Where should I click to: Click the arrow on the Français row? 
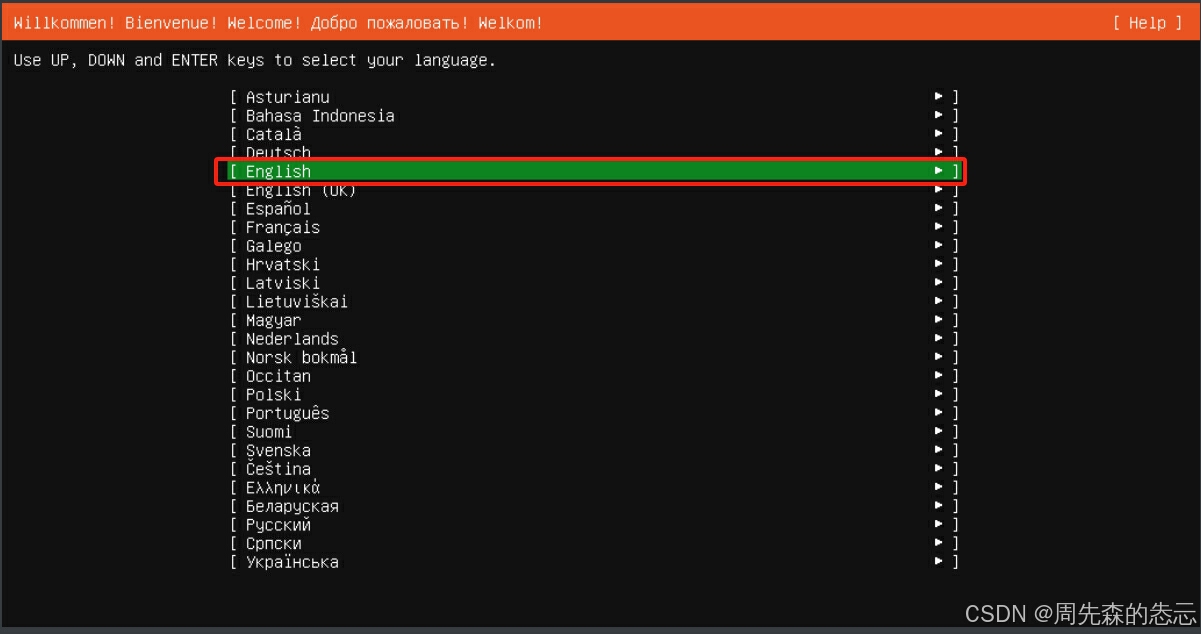click(x=939, y=228)
